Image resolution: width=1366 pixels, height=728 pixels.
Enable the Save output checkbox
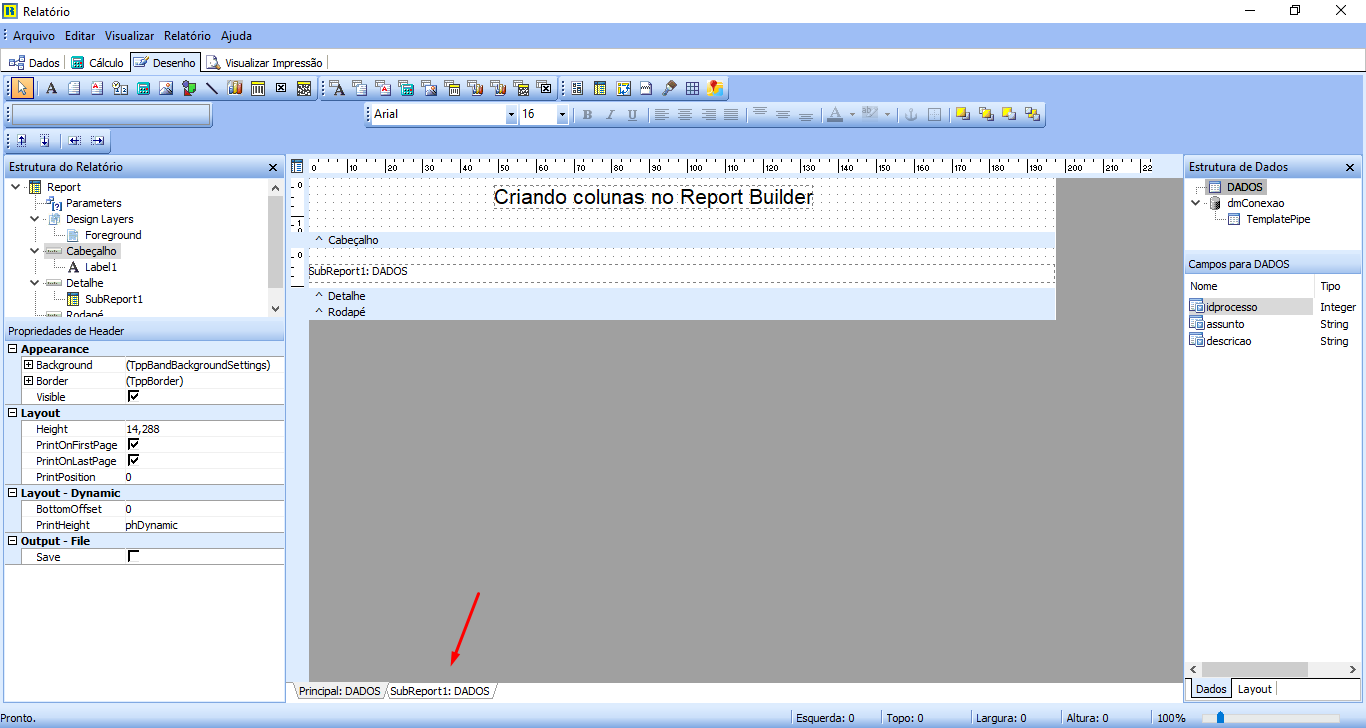tap(133, 557)
